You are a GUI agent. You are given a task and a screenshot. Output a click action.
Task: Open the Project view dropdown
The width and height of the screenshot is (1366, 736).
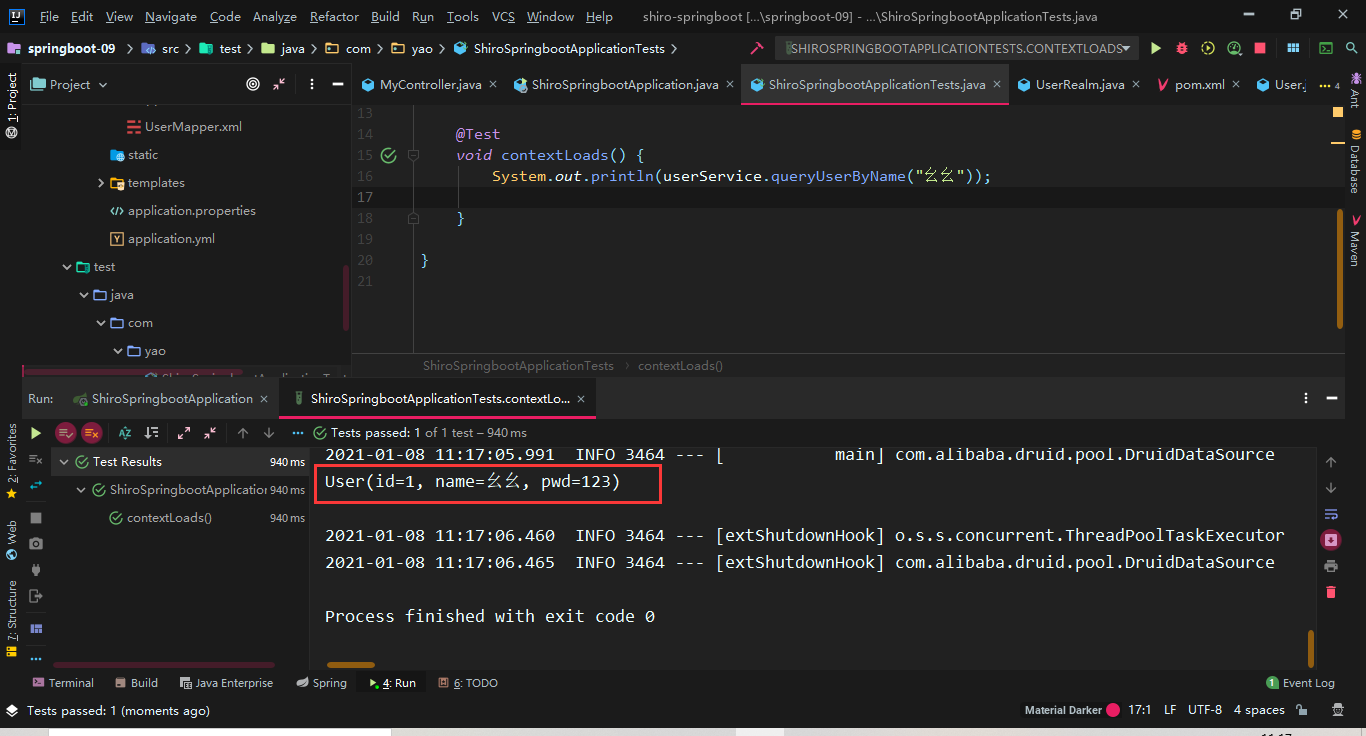(70, 85)
